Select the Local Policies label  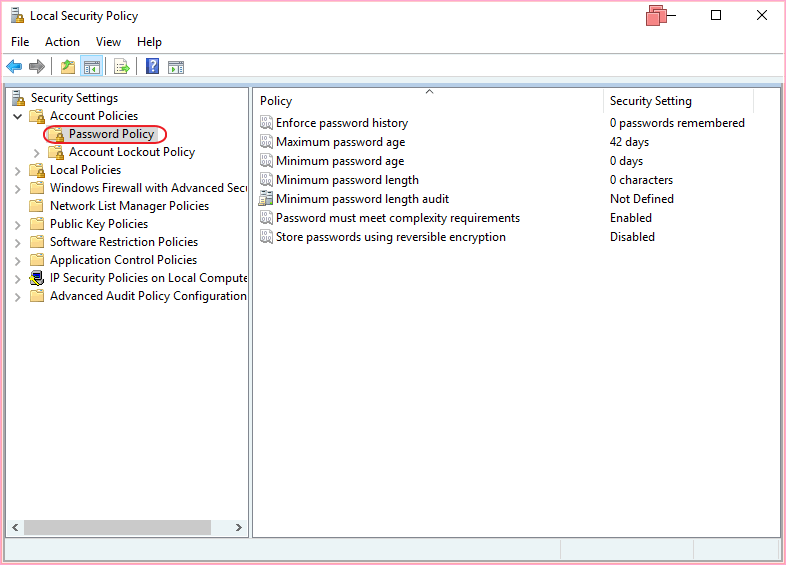[x=85, y=170]
